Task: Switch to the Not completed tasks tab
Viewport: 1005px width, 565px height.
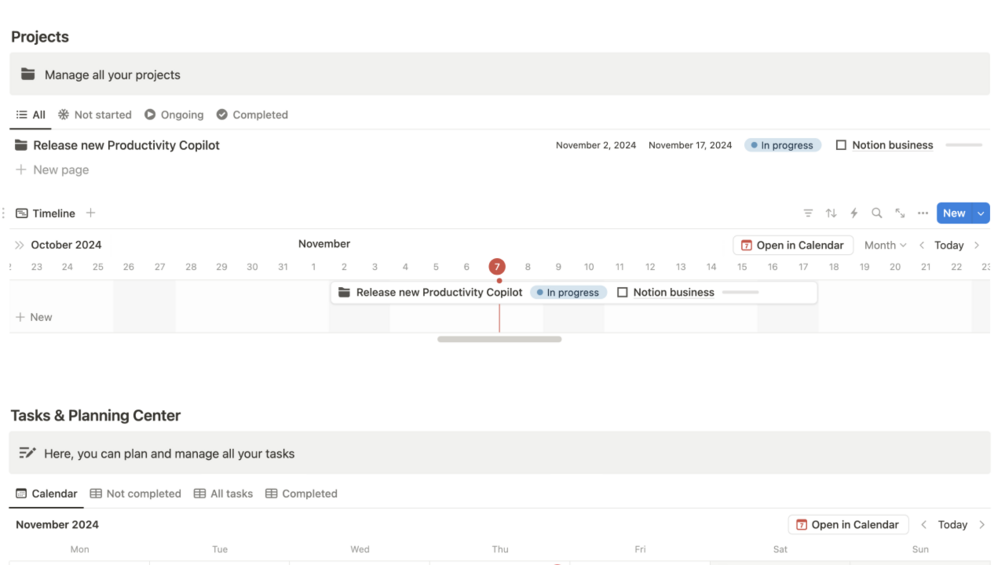Action: (135, 494)
